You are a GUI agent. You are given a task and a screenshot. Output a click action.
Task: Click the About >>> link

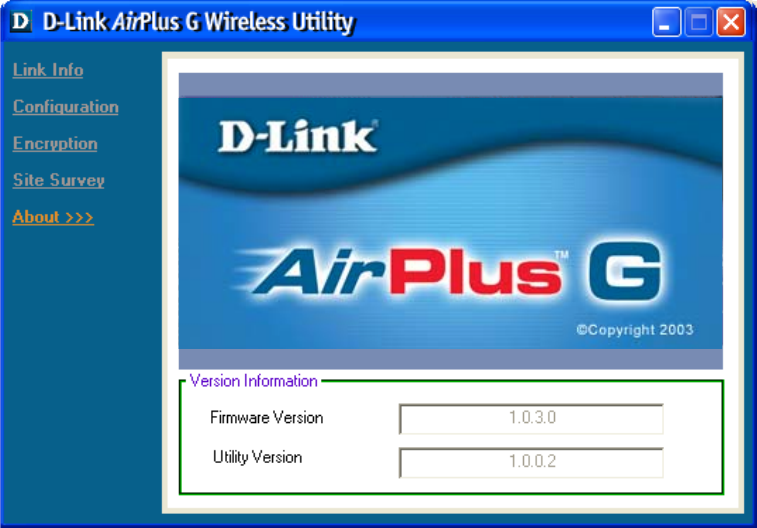(53, 217)
